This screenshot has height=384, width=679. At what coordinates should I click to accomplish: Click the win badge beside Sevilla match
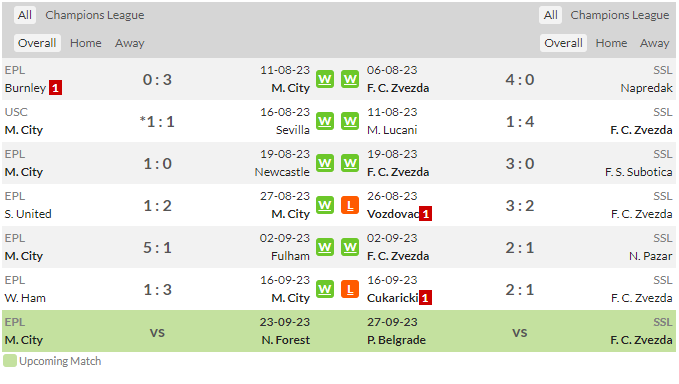[x=325, y=121]
